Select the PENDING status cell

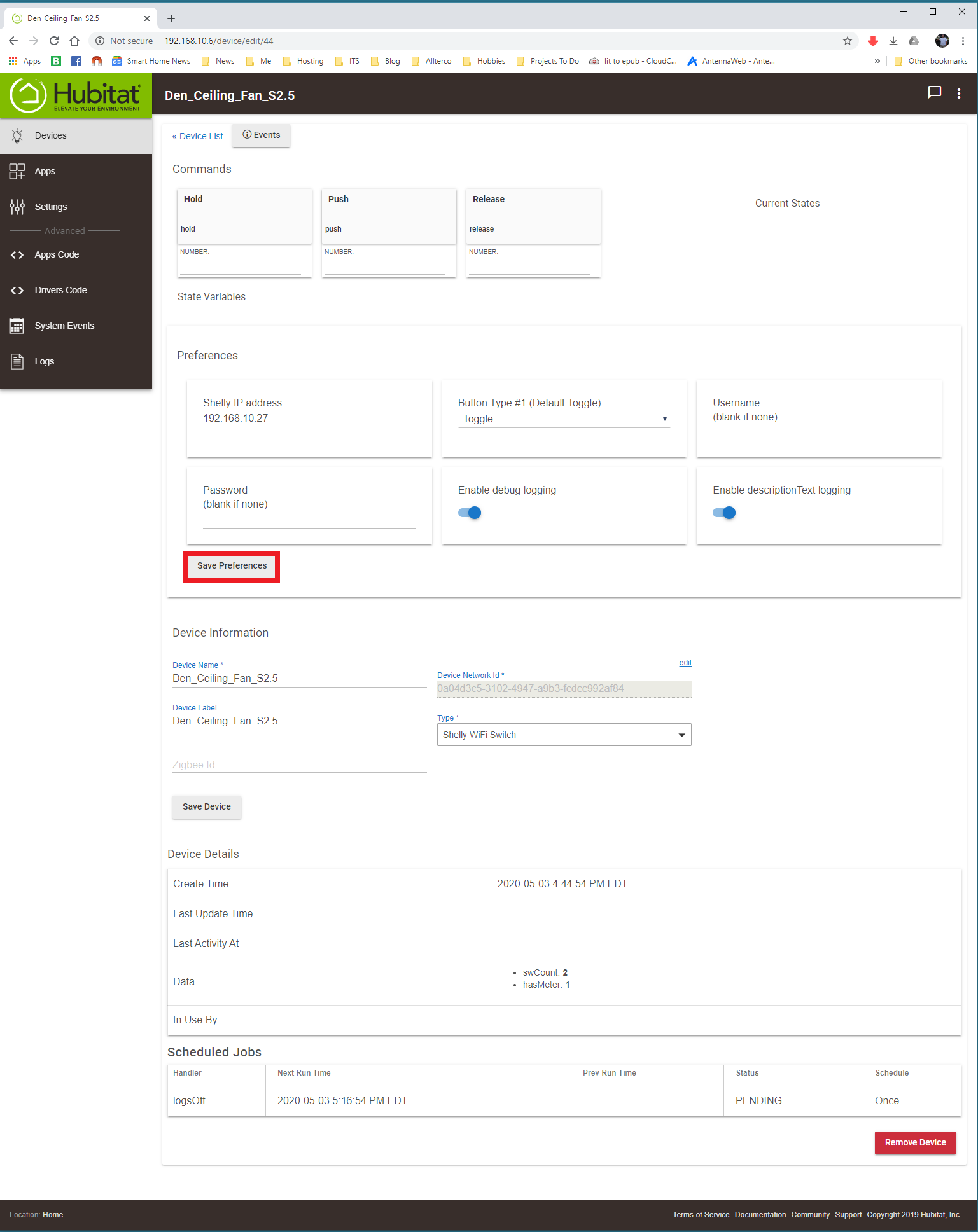coord(793,1101)
